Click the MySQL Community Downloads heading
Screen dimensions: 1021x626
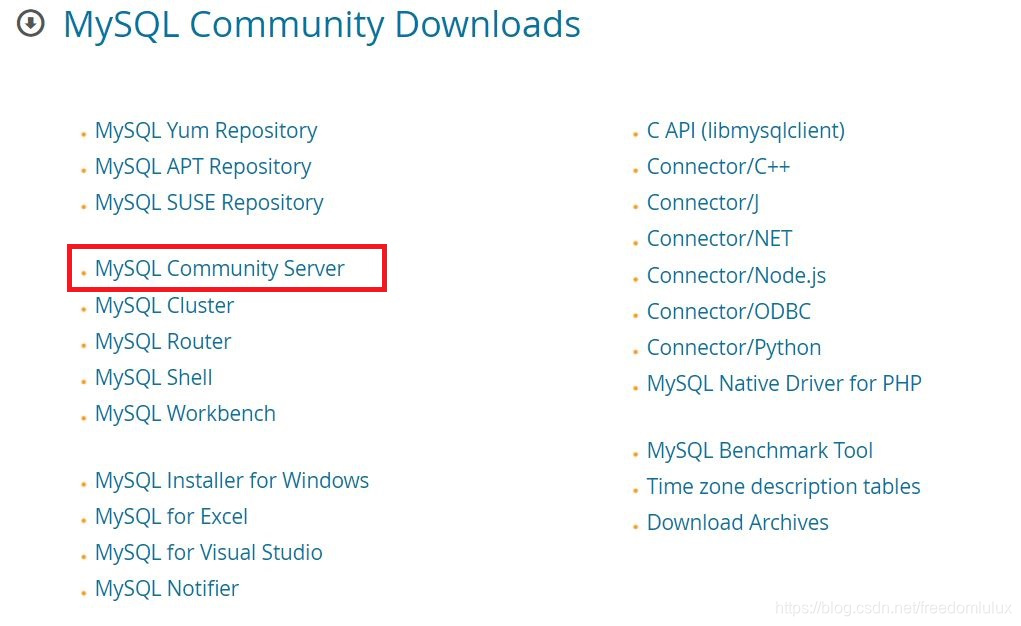pos(322,25)
